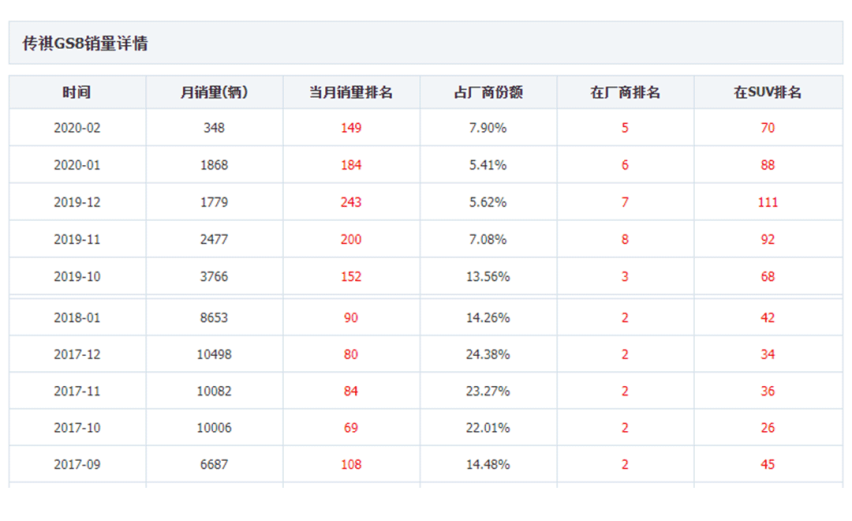The height and width of the screenshot is (521, 852).
Task: Open the red sales ranking 149
Action: point(351,128)
